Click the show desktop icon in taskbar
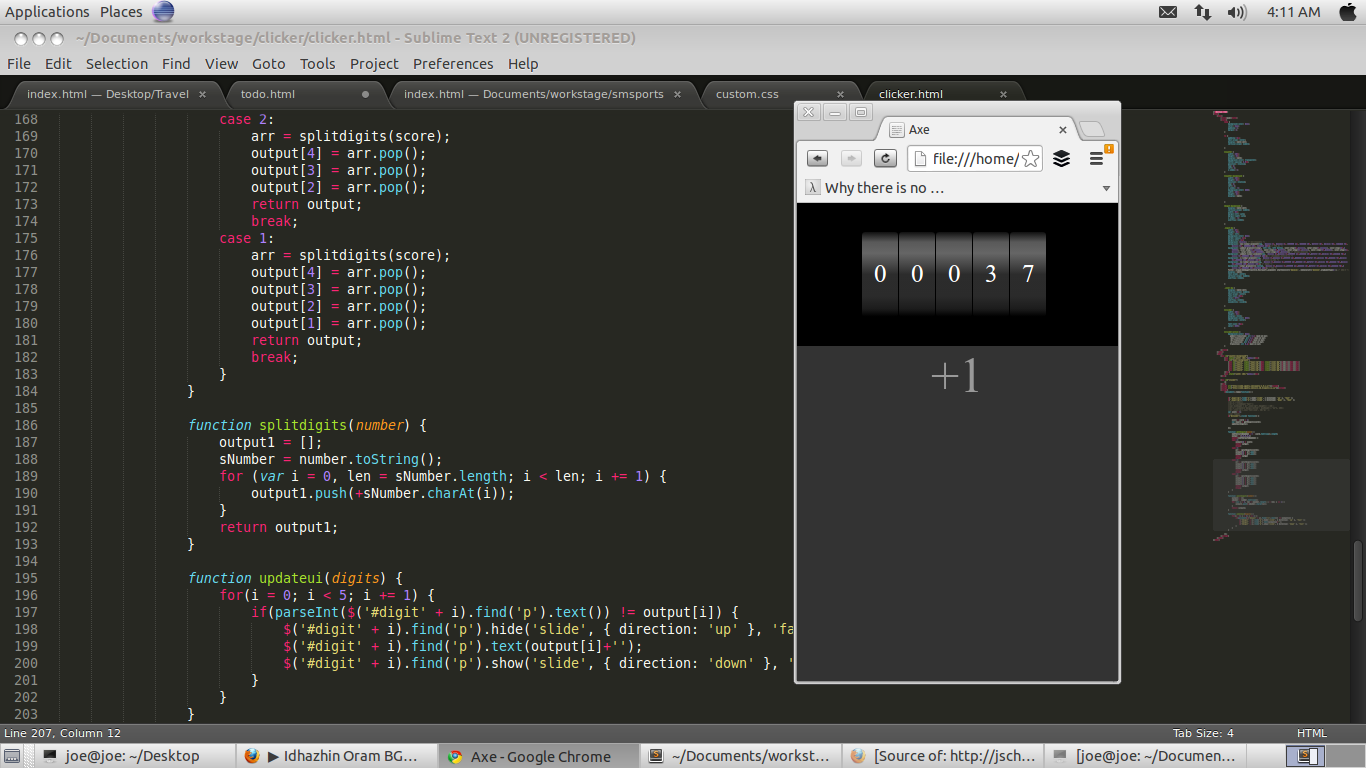This screenshot has width=1366, height=768. (x=13, y=756)
